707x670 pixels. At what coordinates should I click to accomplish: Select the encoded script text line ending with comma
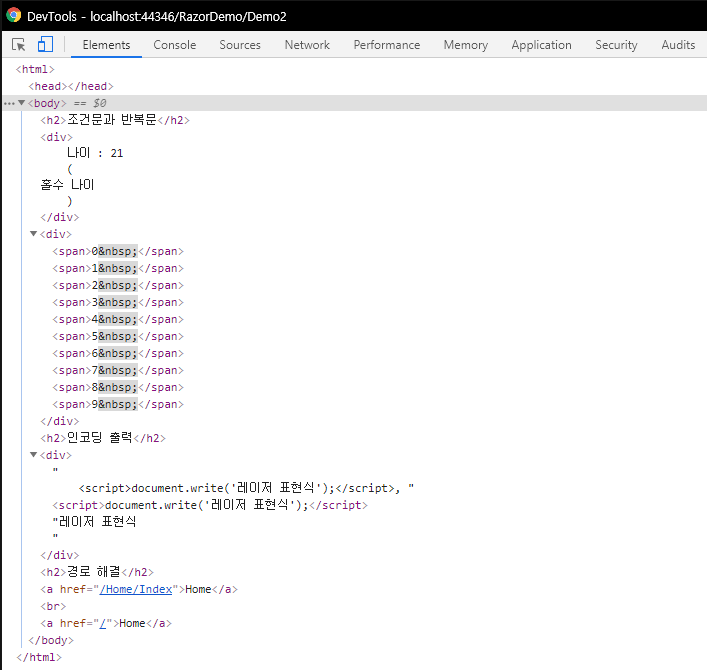tap(246, 488)
